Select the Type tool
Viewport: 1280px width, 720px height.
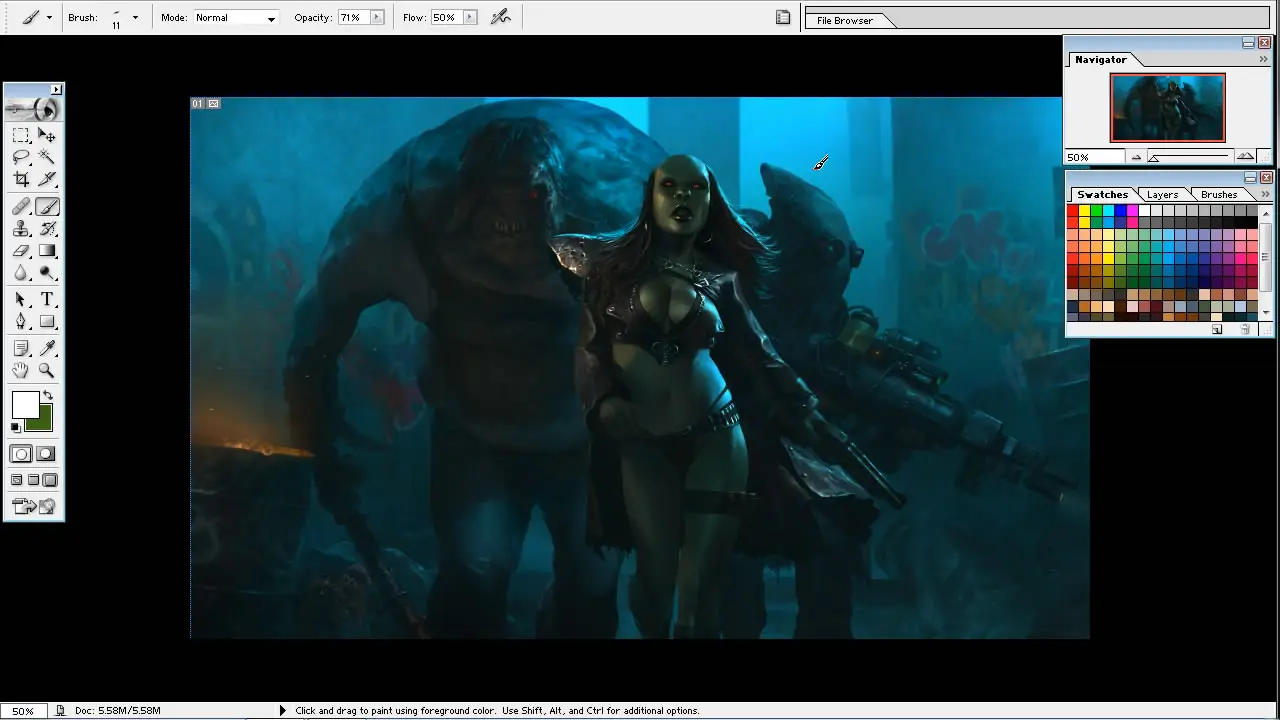[x=47, y=300]
